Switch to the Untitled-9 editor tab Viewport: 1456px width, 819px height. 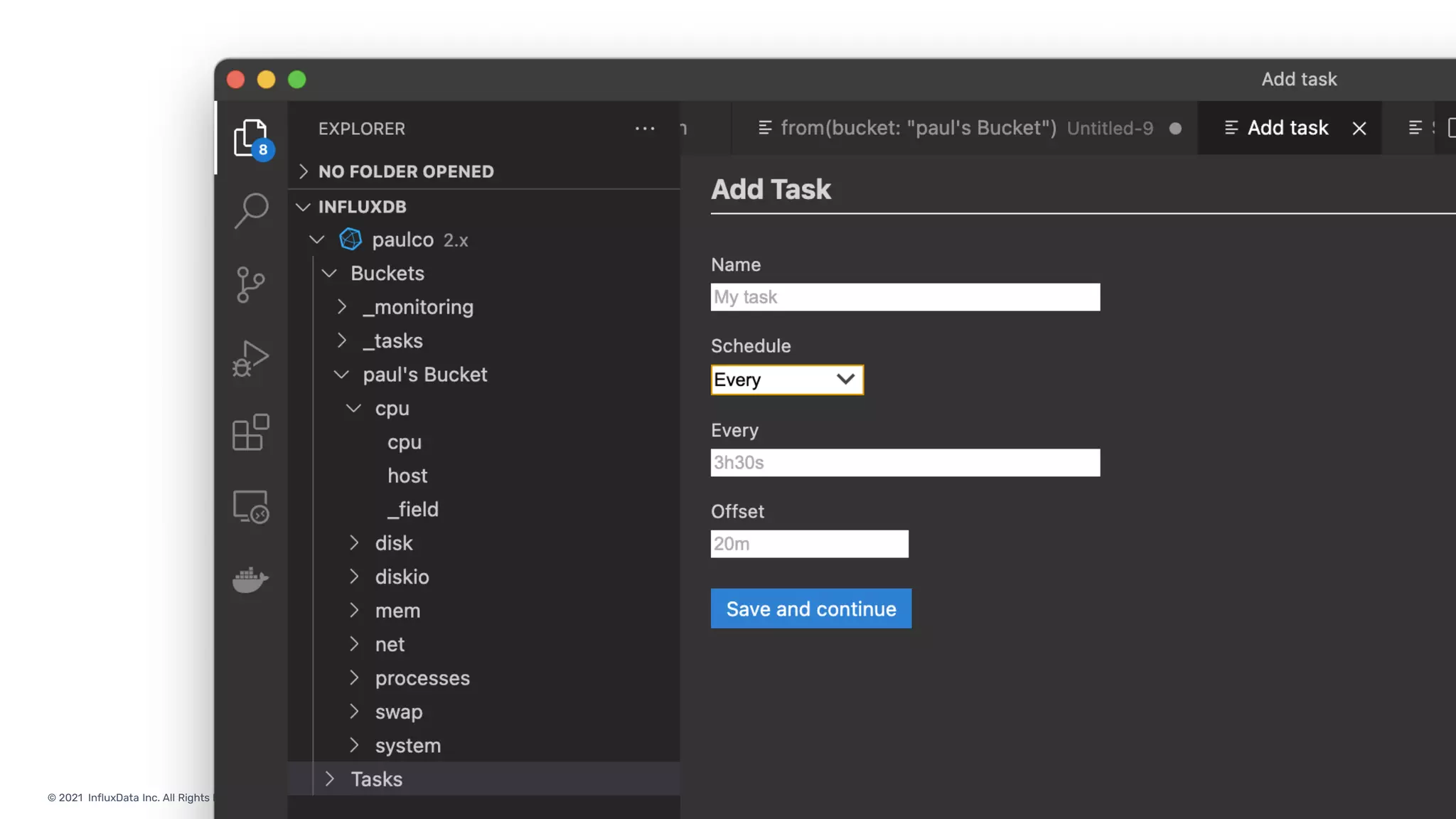[x=967, y=128]
